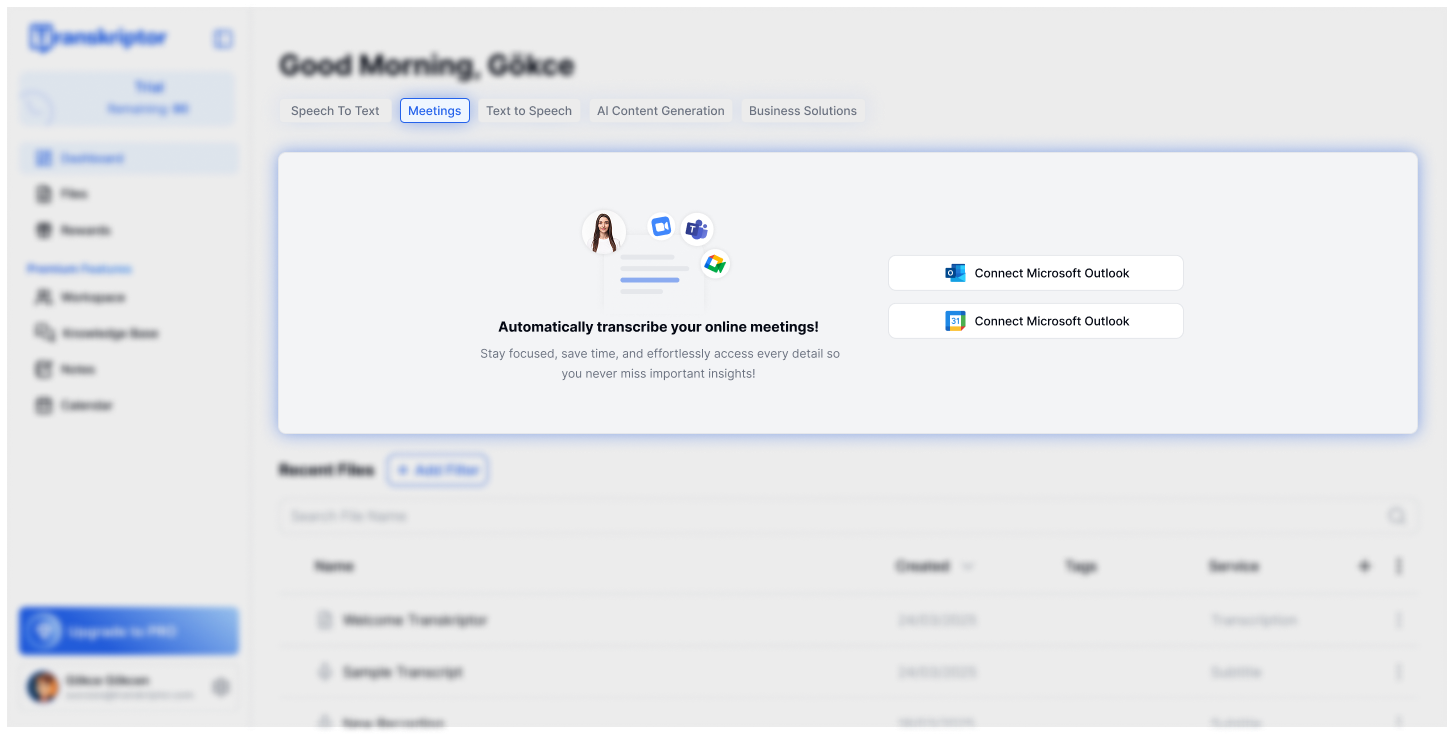
Task: Go to AI Content Generation tab
Action: pyautogui.click(x=661, y=111)
